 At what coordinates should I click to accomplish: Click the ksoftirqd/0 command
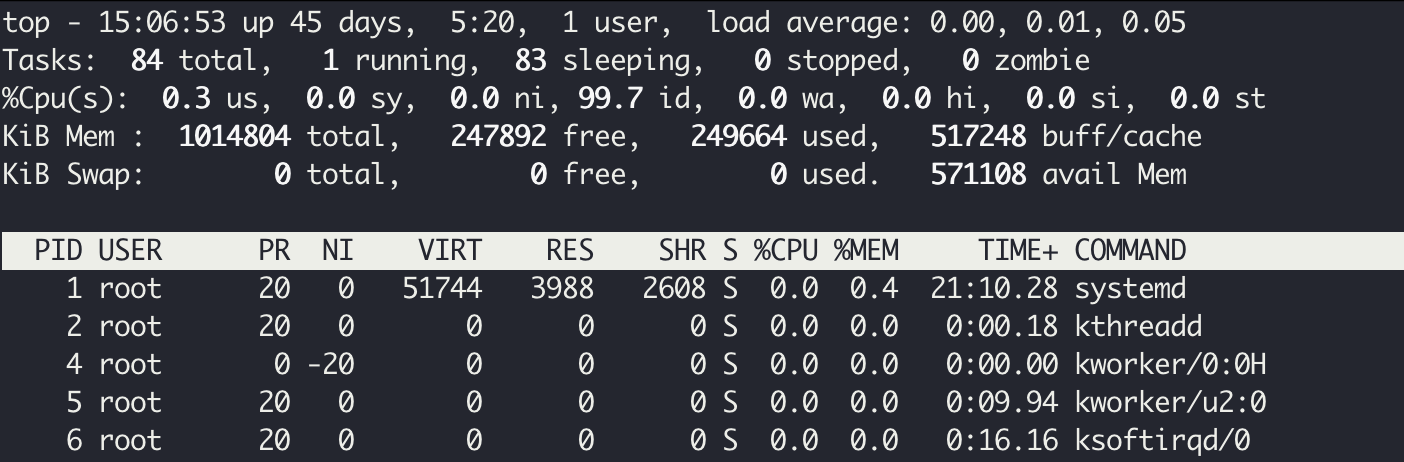(x=1162, y=441)
